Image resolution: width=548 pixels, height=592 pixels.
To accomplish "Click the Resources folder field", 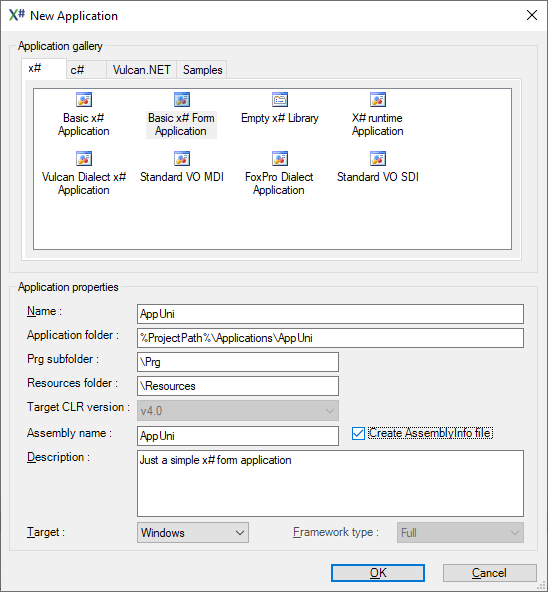I will (x=238, y=386).
